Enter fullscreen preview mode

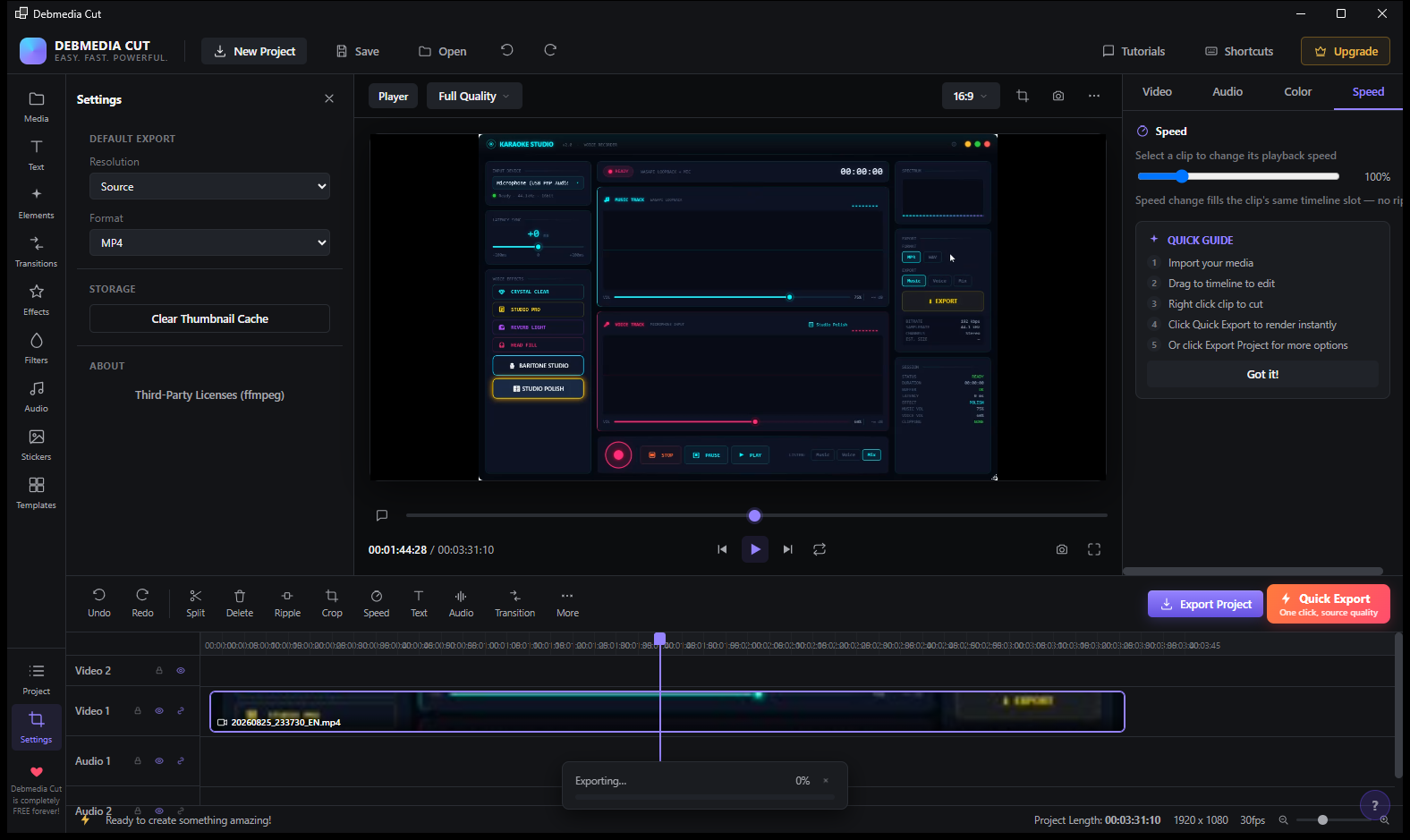coord(1094,549)
